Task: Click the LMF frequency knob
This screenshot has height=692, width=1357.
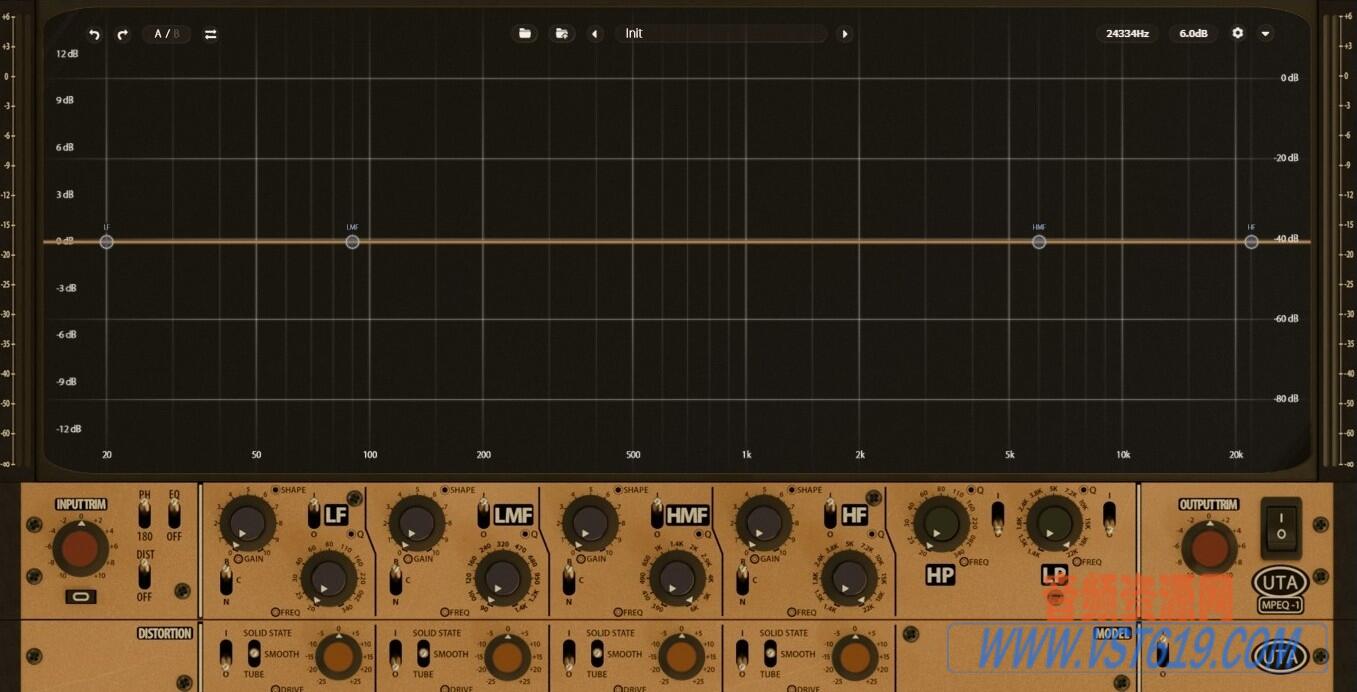Action: point(501,578)
